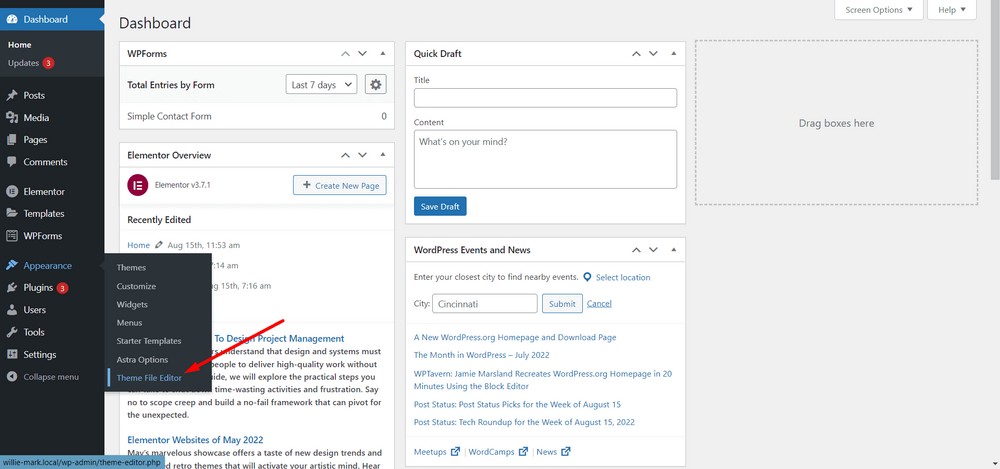Image resolution: width=1000 pixels, height=469 pixels.
Task: Open WPTavern Jamie Marsland Recreates Homepage link
Action: (543, 380)
